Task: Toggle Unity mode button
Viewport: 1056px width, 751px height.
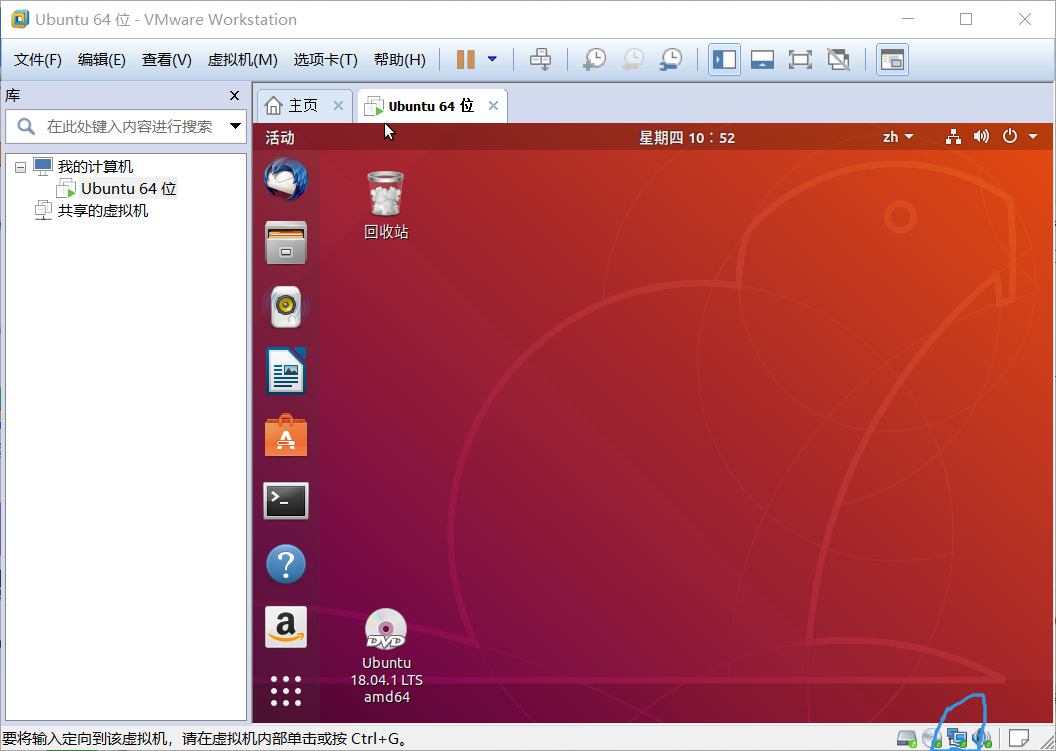Action: point(838,59)
